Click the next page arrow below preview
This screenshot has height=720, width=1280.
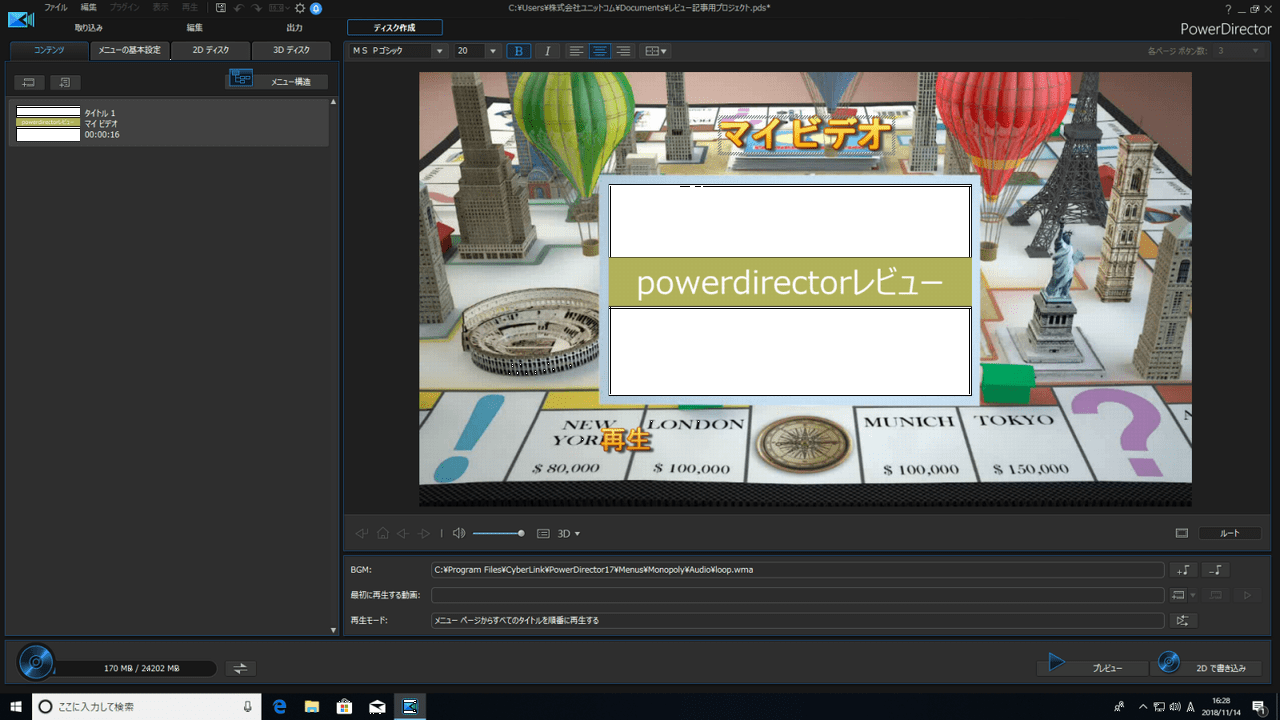(424, 533)
